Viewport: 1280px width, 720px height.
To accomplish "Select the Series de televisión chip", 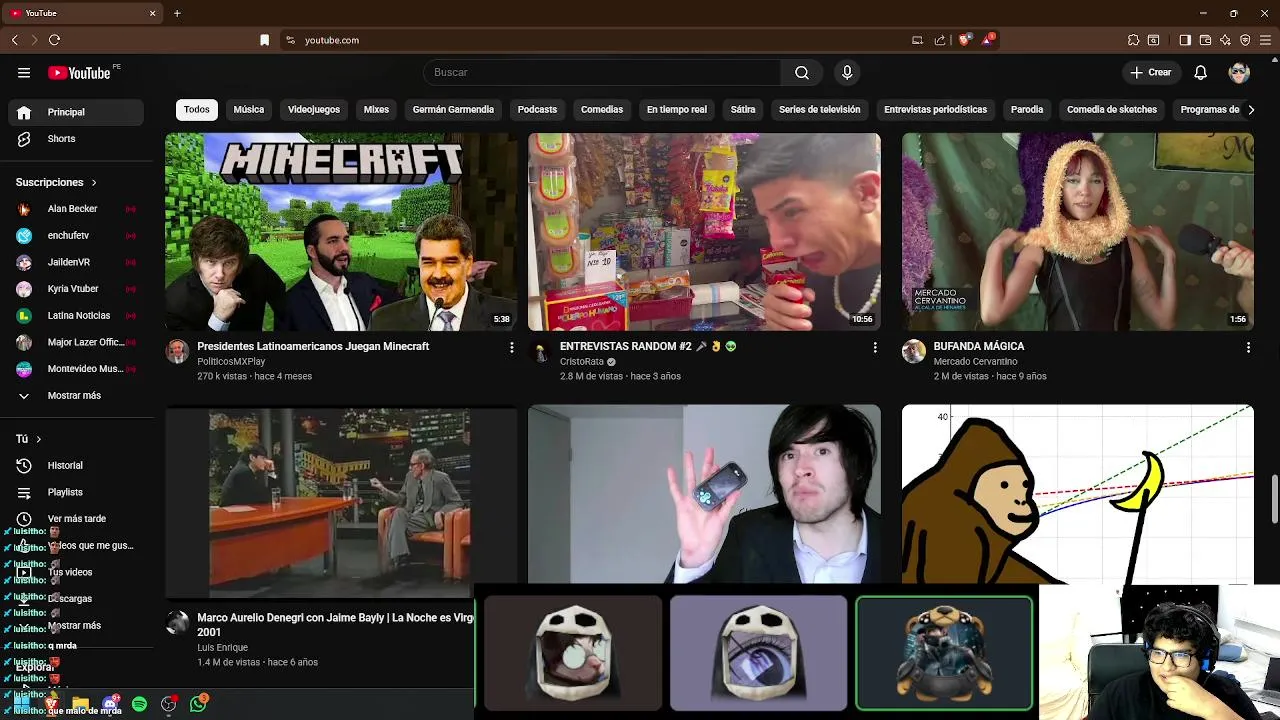I will tap(820, 110).
